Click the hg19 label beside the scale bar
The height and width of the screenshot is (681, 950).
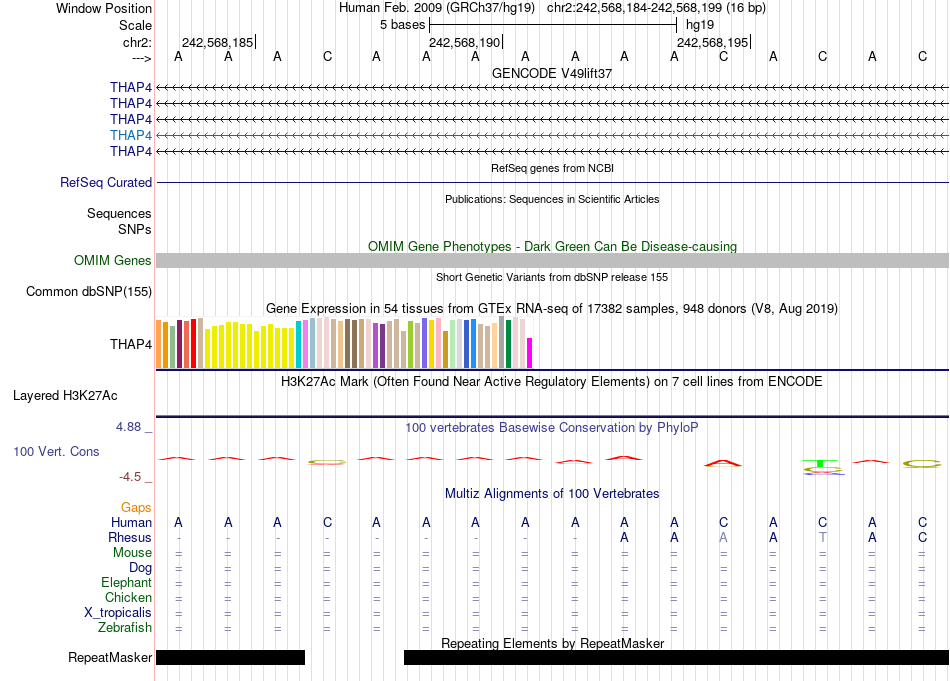(x=700, y=25)
